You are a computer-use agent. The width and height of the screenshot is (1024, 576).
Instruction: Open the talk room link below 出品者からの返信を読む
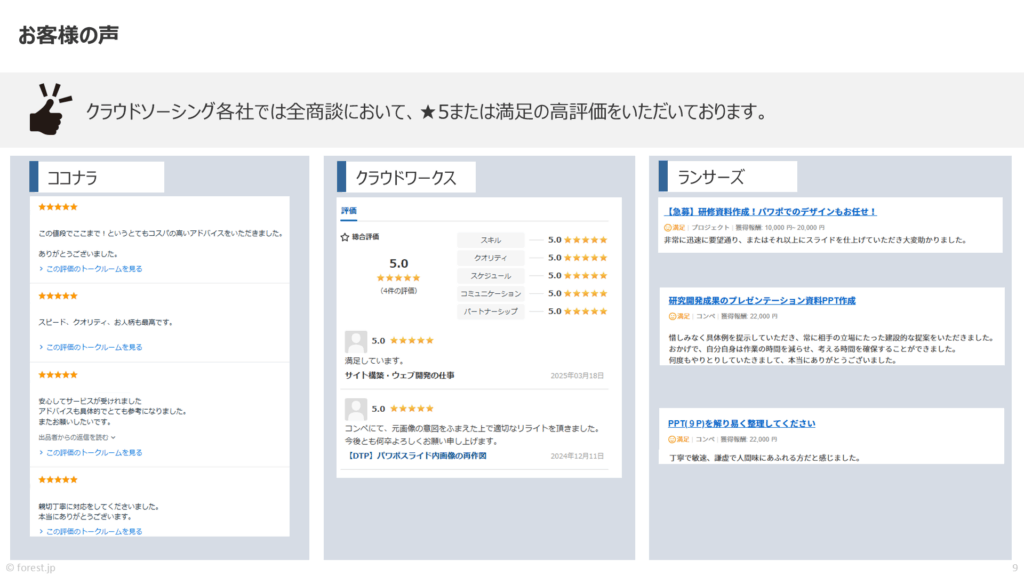(91, 453)
